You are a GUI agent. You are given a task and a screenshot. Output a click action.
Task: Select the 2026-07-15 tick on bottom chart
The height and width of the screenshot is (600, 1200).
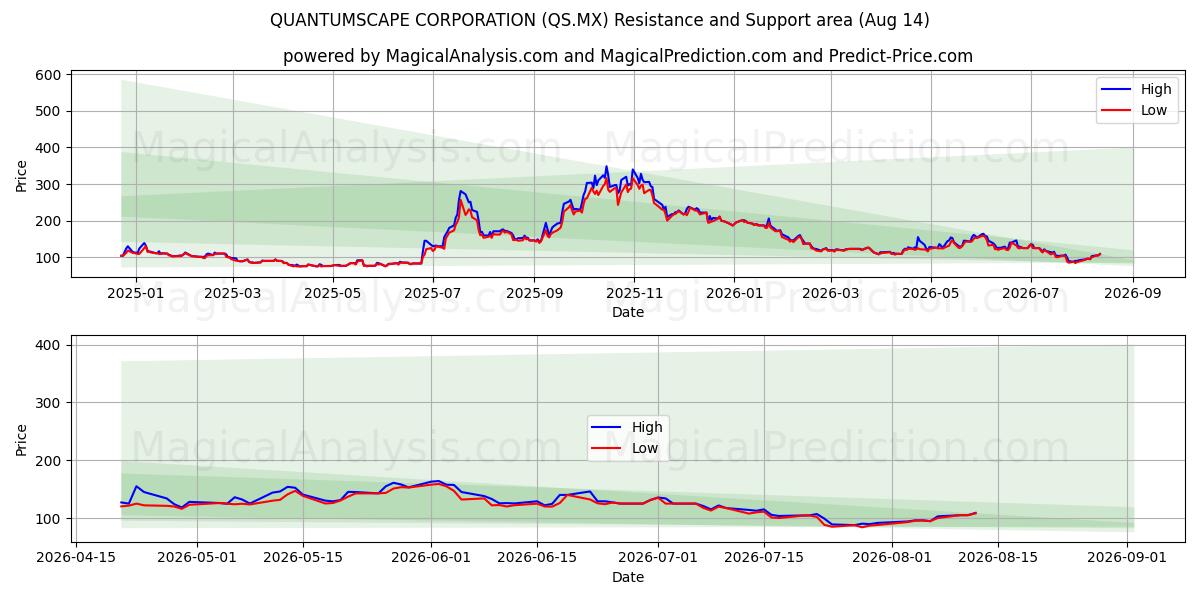point(764,559)
